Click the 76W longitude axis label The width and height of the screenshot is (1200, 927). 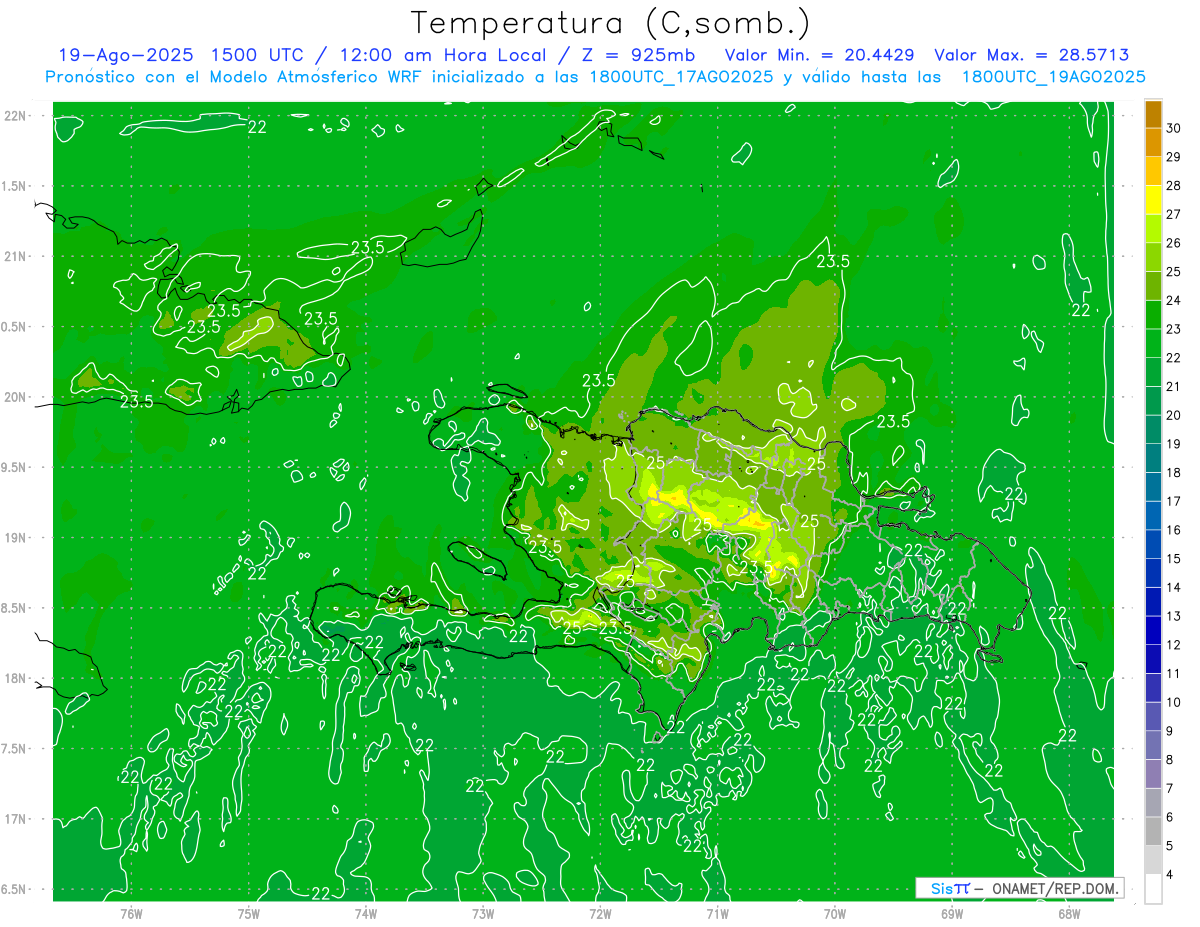coord(131,914)
